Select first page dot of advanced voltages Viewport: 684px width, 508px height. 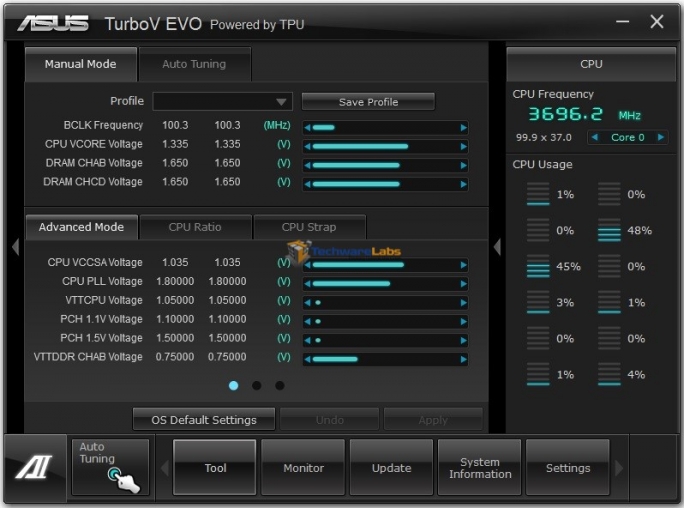click(x=233, y=385)
